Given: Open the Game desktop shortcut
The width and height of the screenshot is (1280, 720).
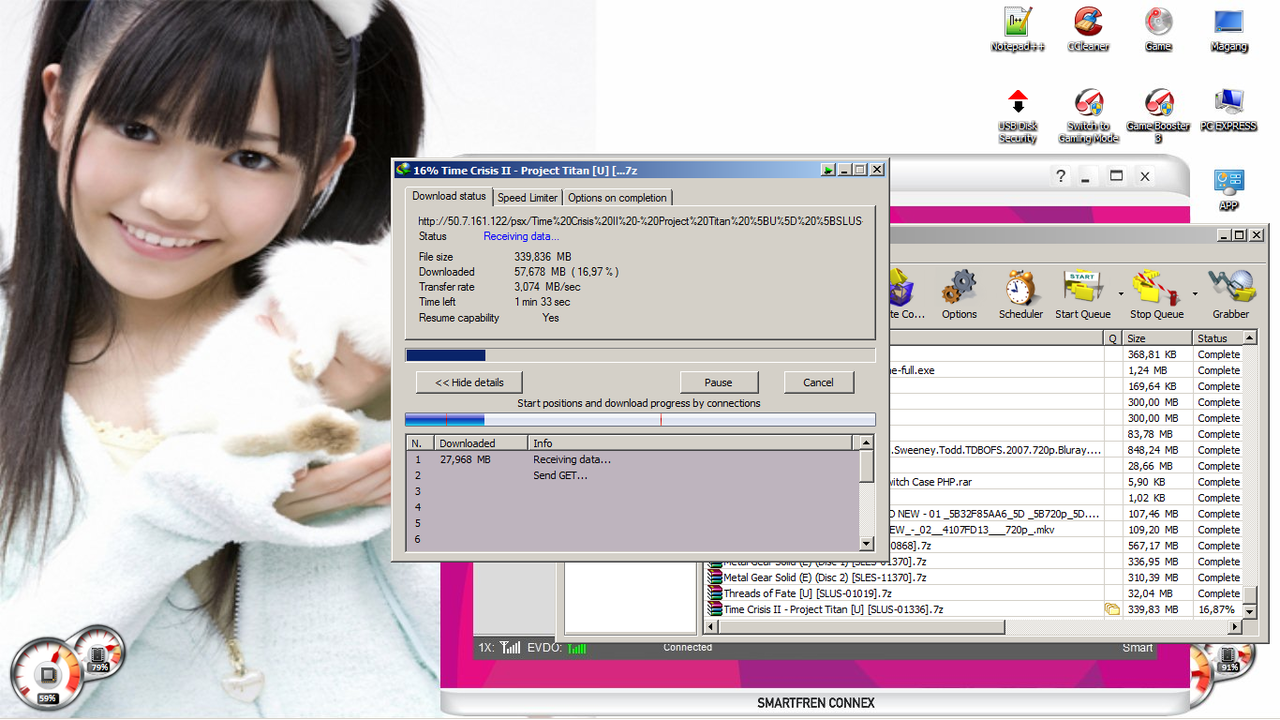Looking at the screenshot, I should 1158,28.
